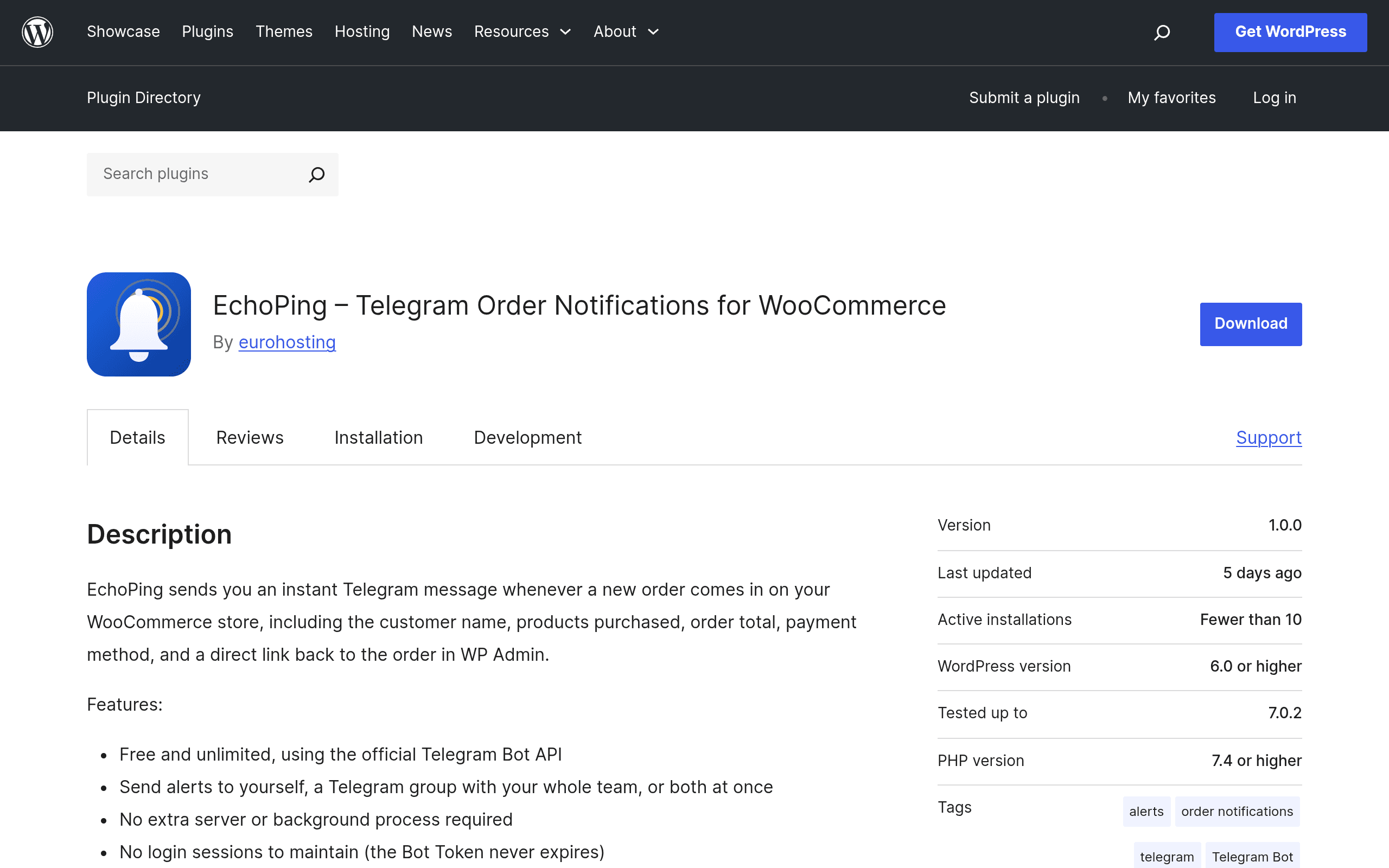Click the plugin title heading
This screenshot has height=868, width=1389.
click(579, 305)
